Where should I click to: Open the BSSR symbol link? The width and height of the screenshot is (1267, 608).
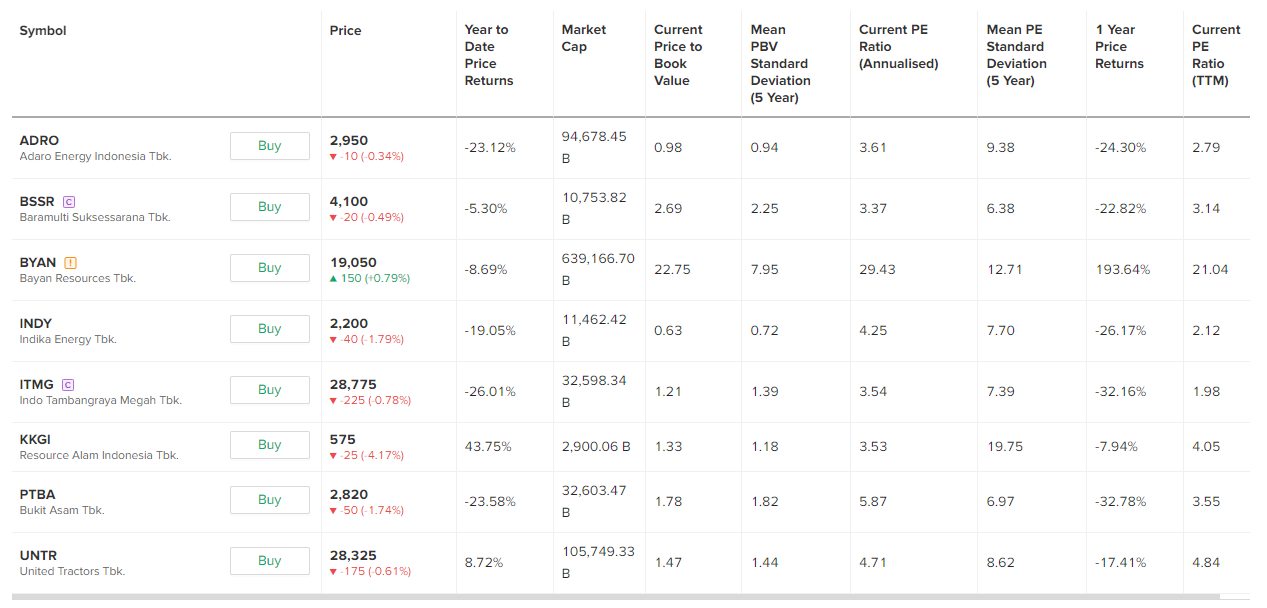click(37, 202)
